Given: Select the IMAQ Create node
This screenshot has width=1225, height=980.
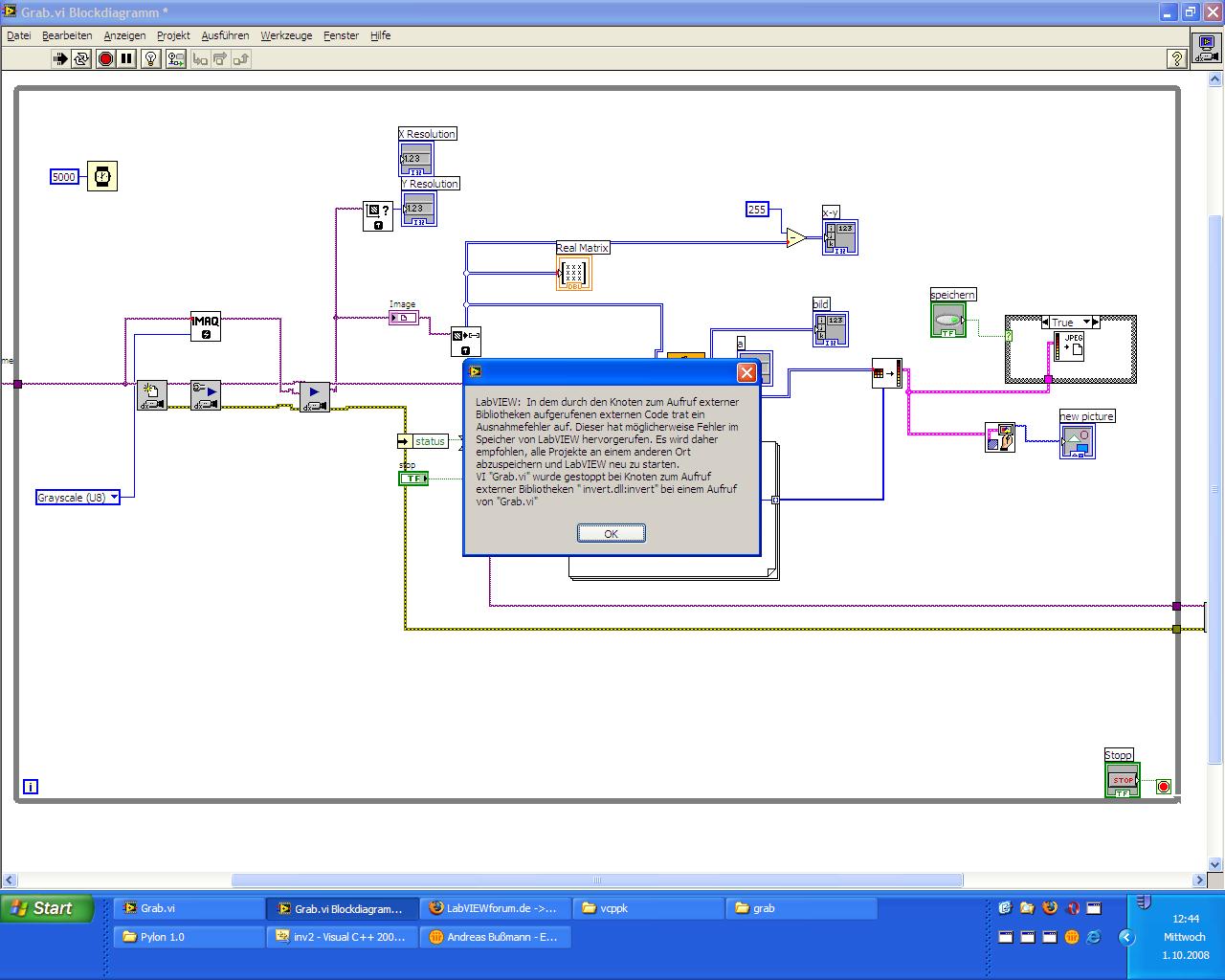Looking at the screenshot, I should tap(205, 326).
